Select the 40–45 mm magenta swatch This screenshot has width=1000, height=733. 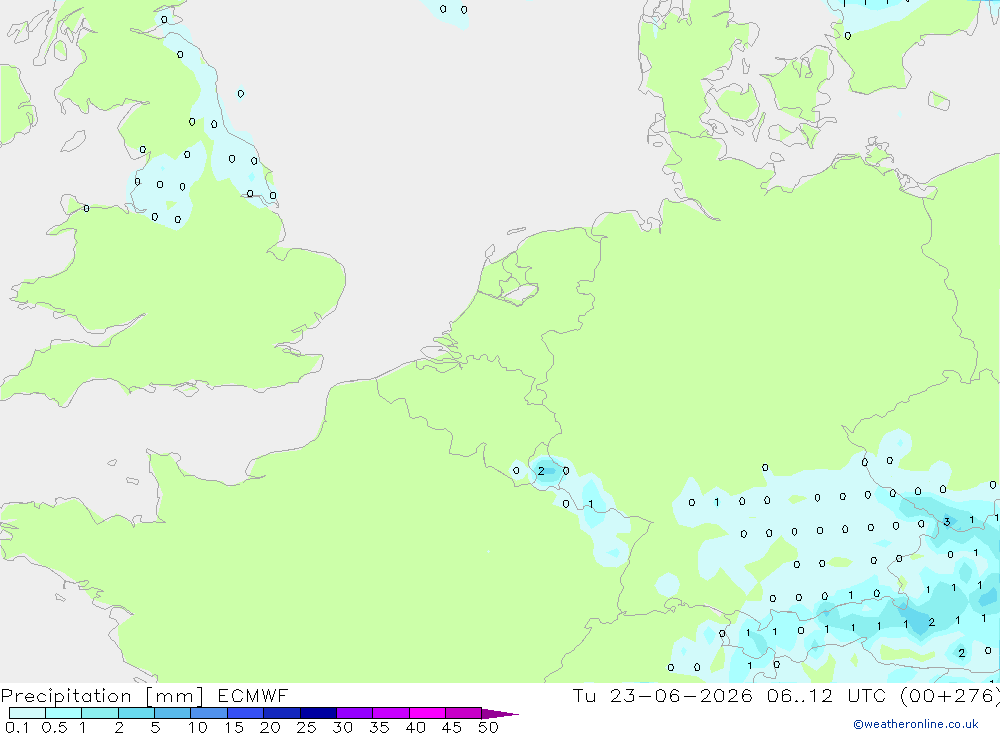(x=427, y=713)
